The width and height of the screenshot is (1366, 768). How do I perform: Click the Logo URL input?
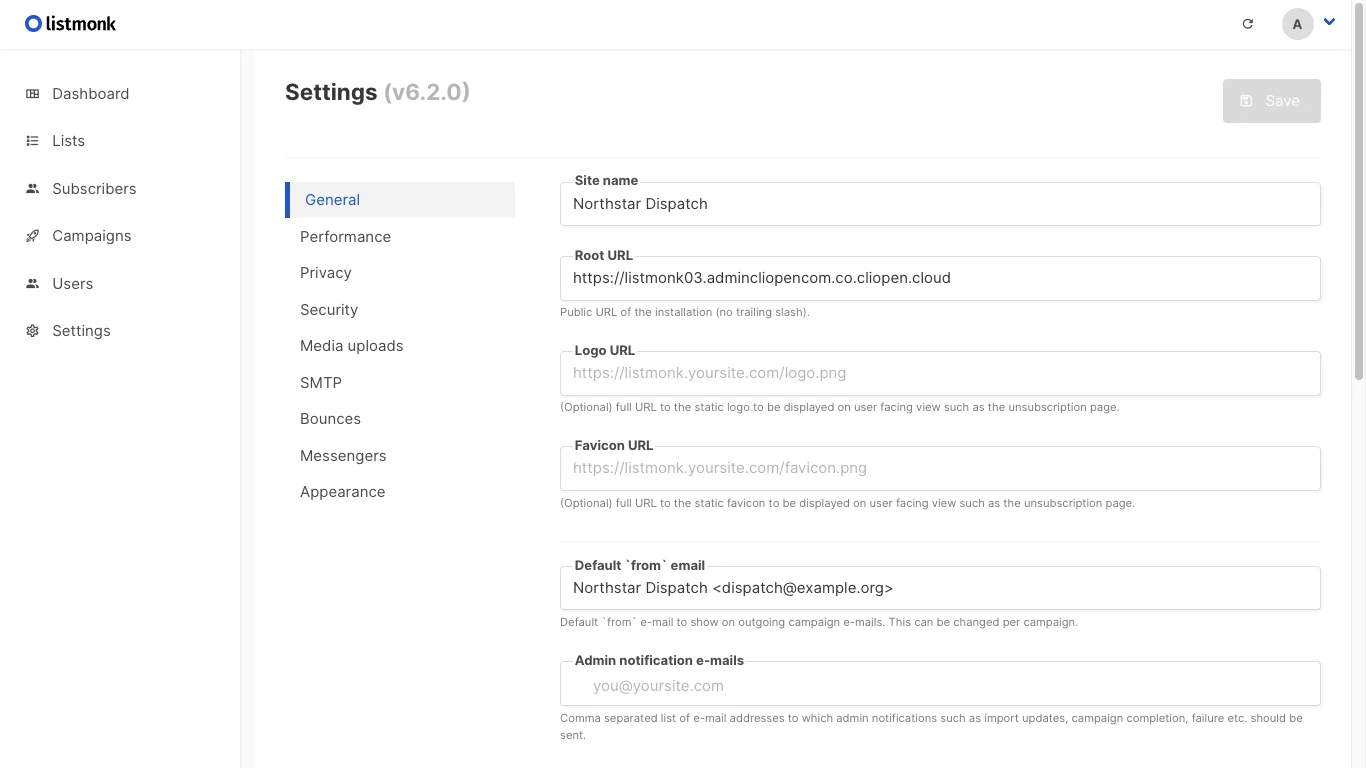click(x=940, y=373)
